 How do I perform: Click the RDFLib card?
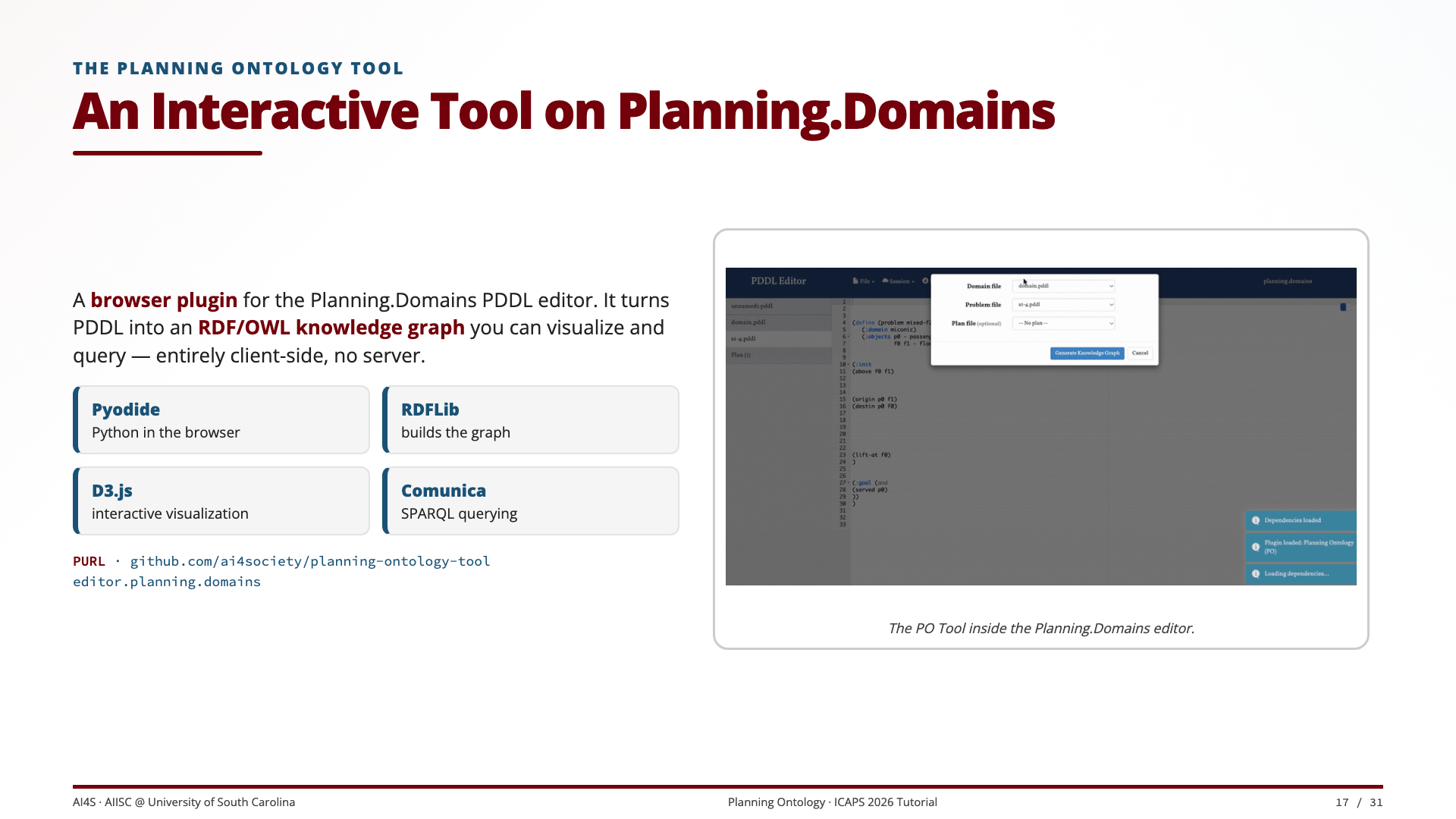coord(531,420)
